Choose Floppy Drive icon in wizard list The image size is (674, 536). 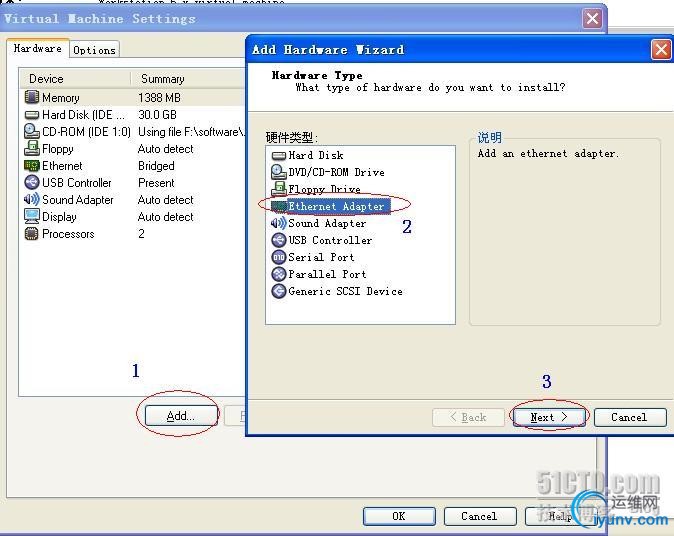point(279,188)
